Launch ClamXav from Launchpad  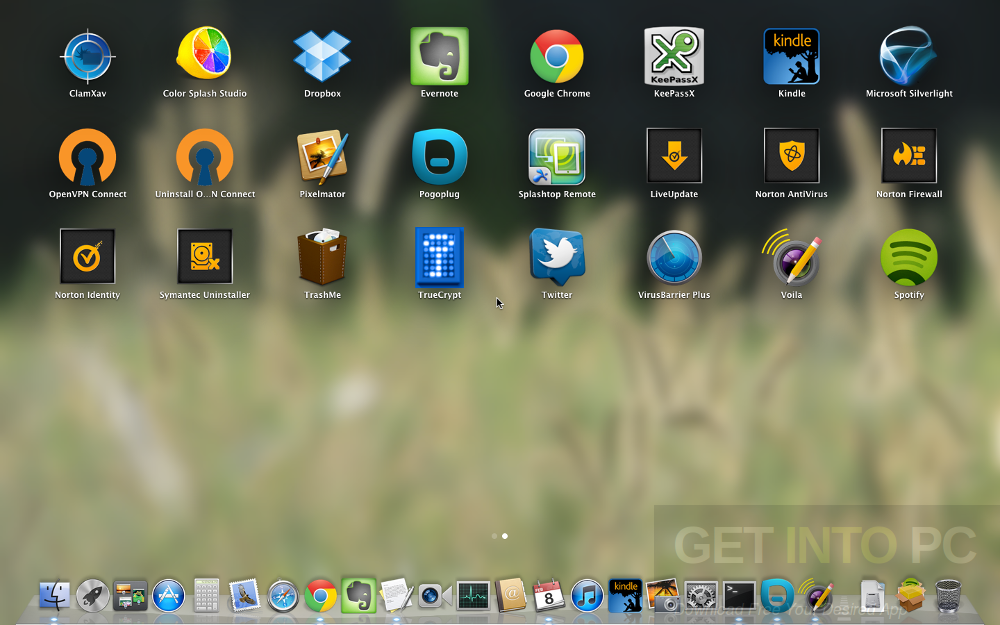click(87, 57)
